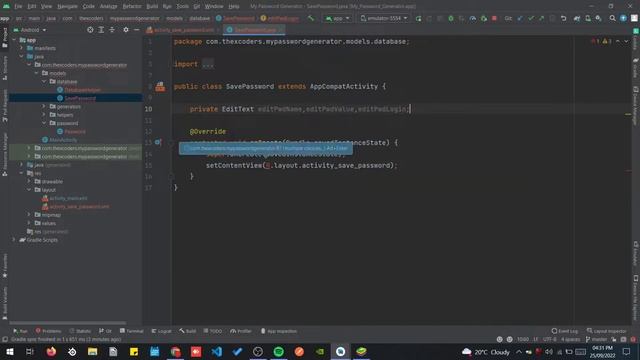Click the Git Push arrow
Image resolution: width=640 pixels, height=360 pixels.
coord(542,18)
